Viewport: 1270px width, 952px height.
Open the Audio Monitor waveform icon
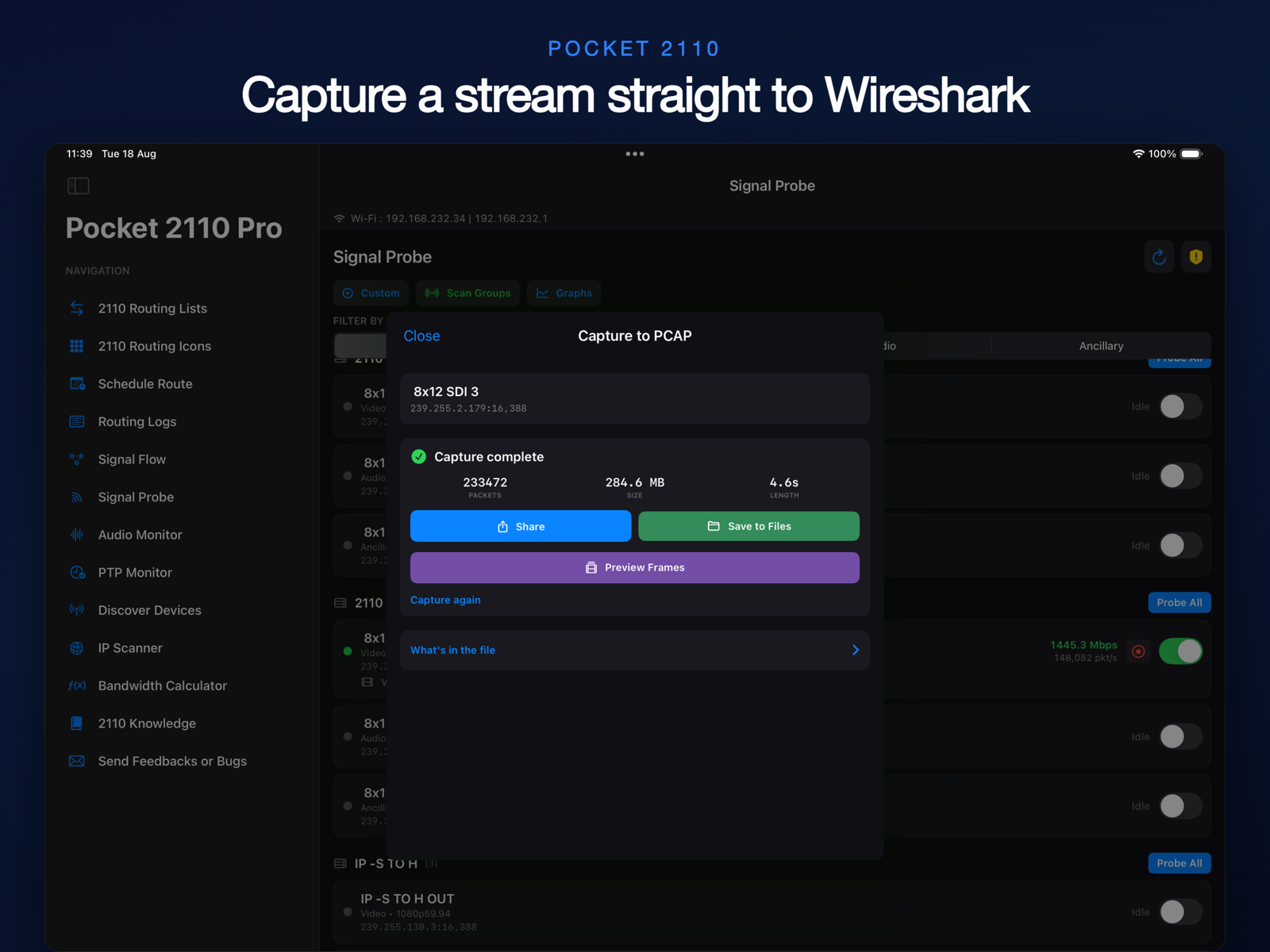pyautogui.click(x=77, y=535)
